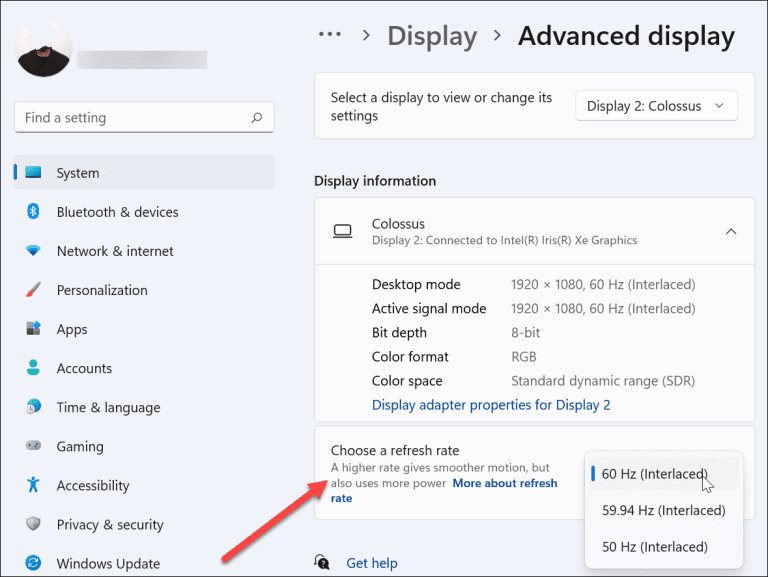
Task: Click the Accessibility figure icon
Action: (x=33, y=484)
